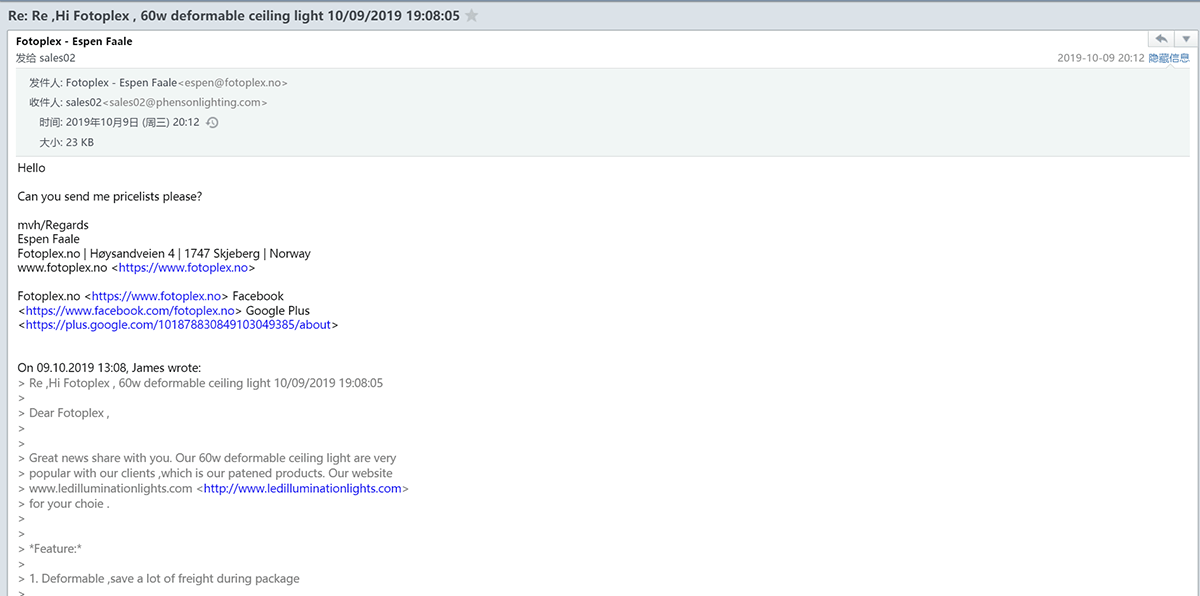Click the email subject title text
Image resolution: width=1200 pixels, height=596 pixels.
234,16
